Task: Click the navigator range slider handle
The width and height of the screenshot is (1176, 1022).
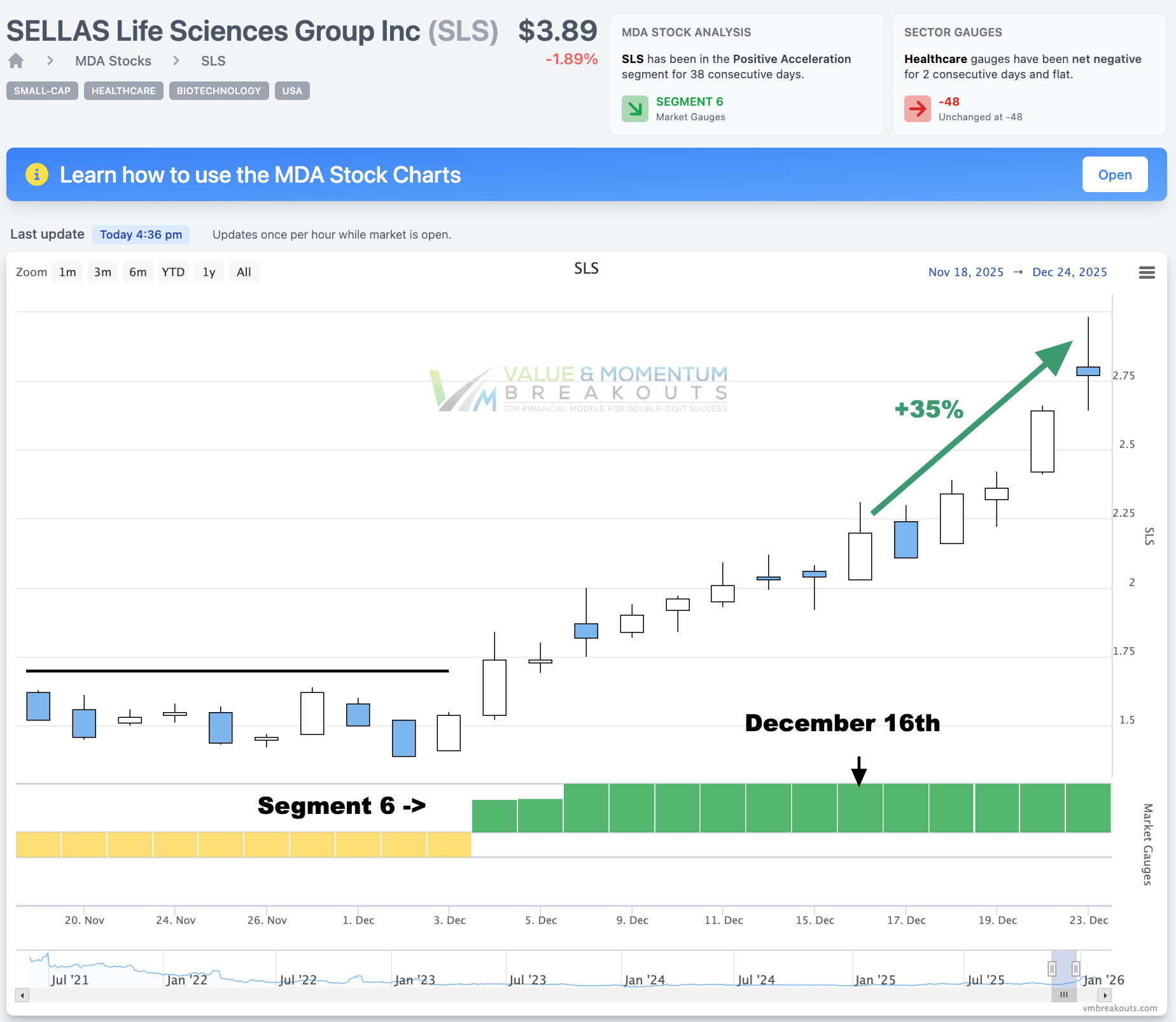Action: (1052, 969)
